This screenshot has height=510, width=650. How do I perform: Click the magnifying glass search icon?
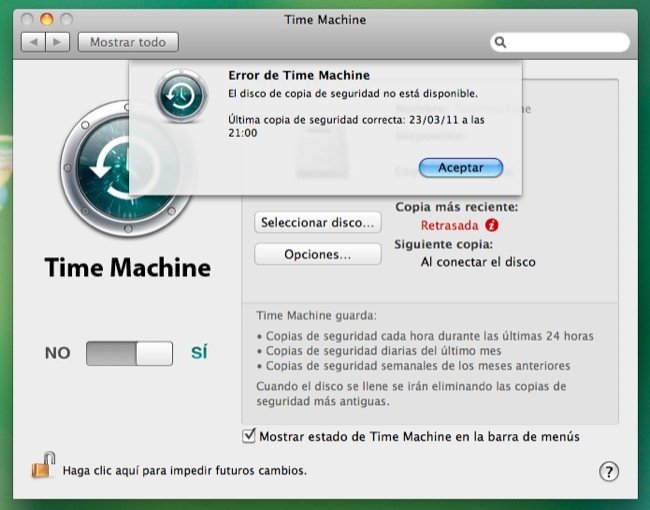pos(502,42)
